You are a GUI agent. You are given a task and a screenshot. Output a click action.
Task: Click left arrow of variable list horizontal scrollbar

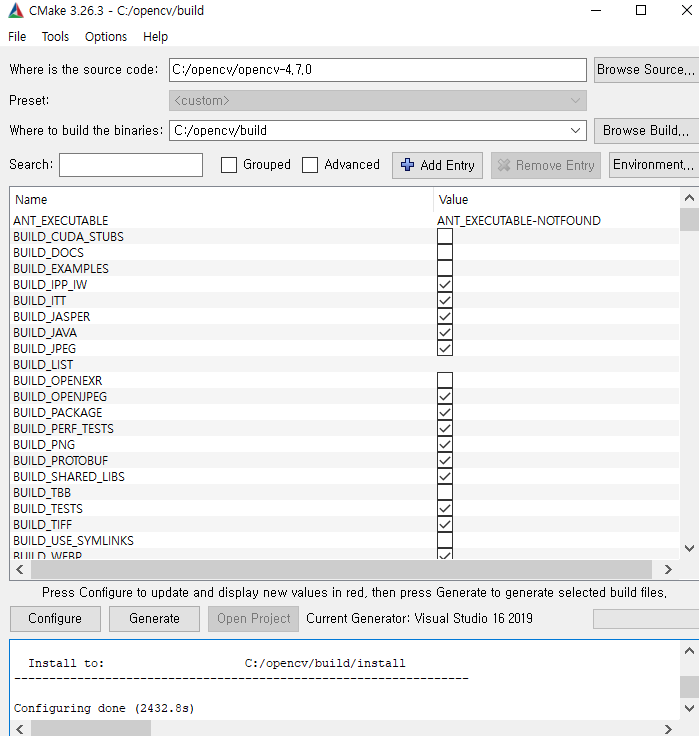tap(20, 570)
